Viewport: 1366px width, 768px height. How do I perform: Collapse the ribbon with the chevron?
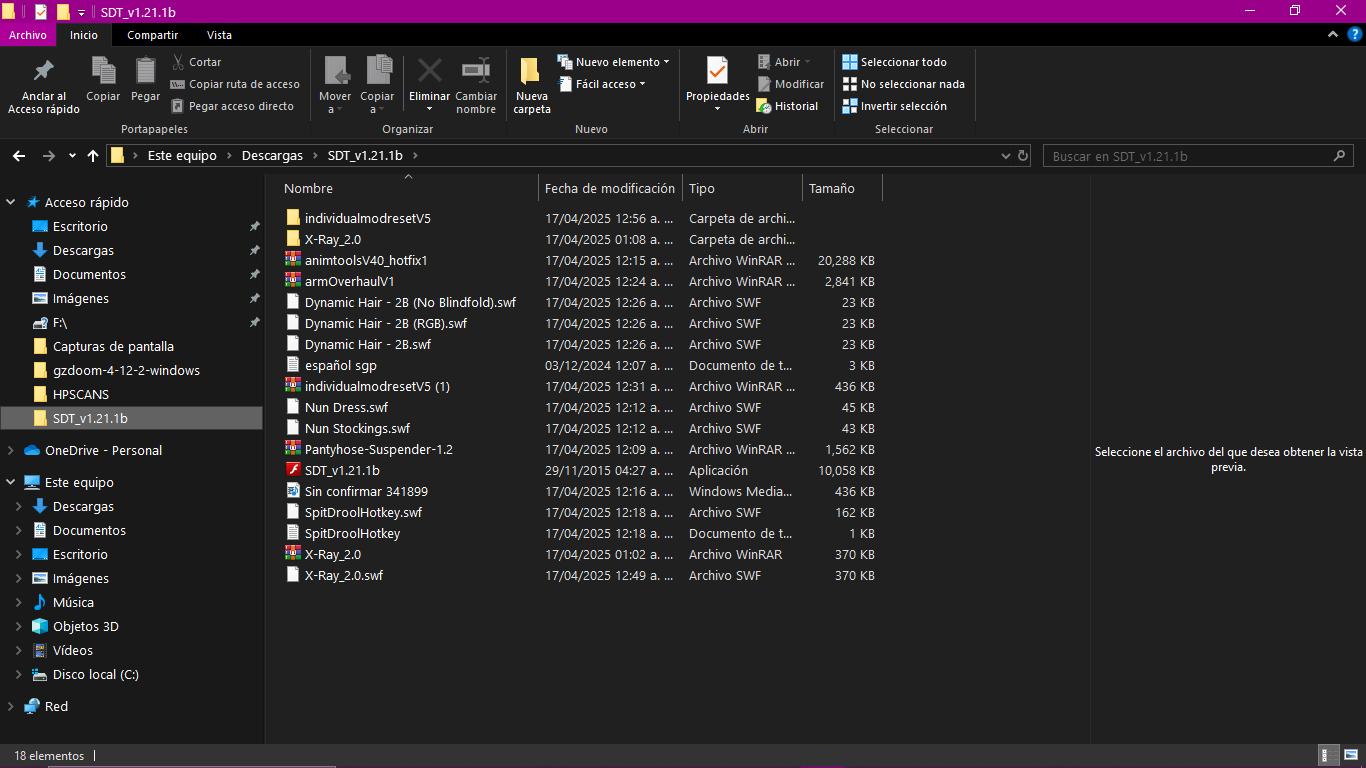pos(1333,35)
